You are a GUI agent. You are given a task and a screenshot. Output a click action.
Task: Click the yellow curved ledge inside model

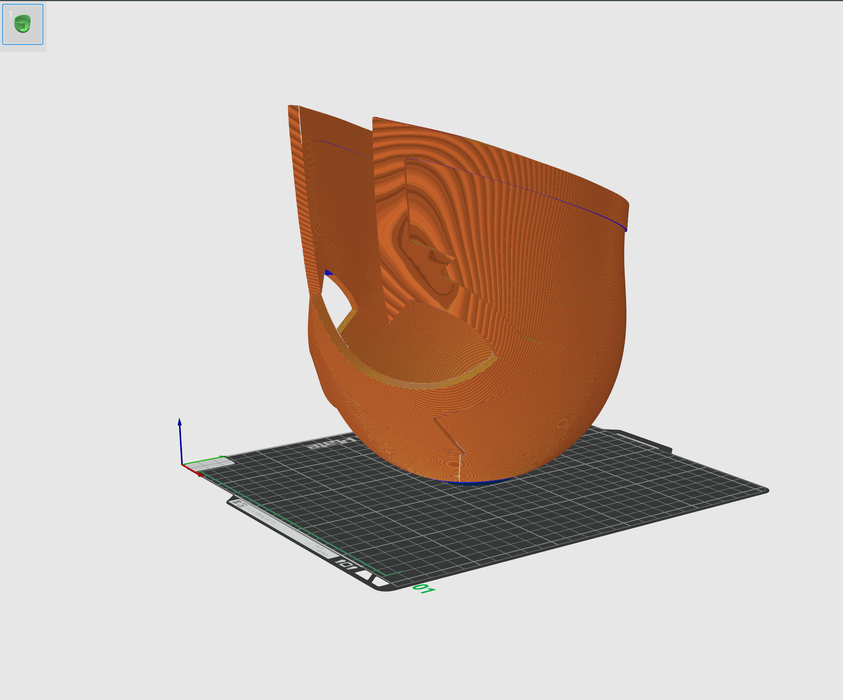pos(440,377)
